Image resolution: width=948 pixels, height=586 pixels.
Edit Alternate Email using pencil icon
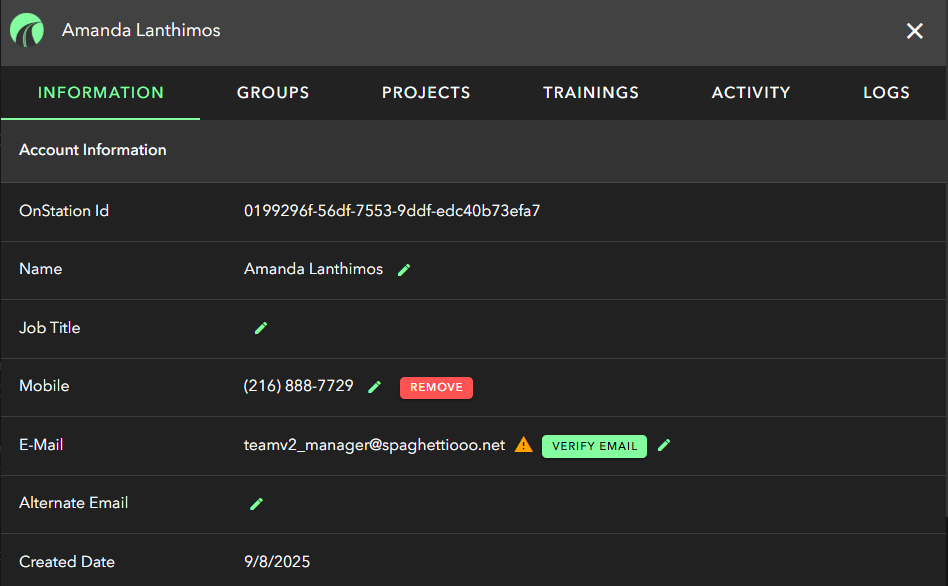click(256, 504)
